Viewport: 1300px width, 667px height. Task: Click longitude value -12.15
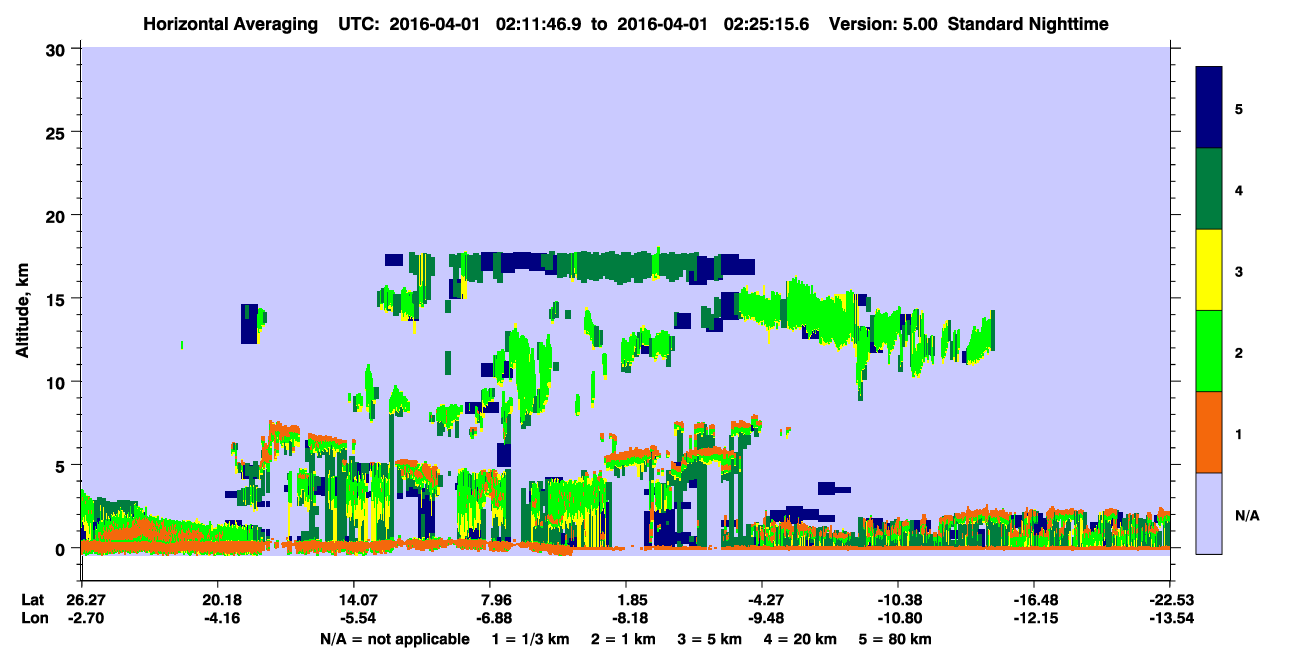1034,618
